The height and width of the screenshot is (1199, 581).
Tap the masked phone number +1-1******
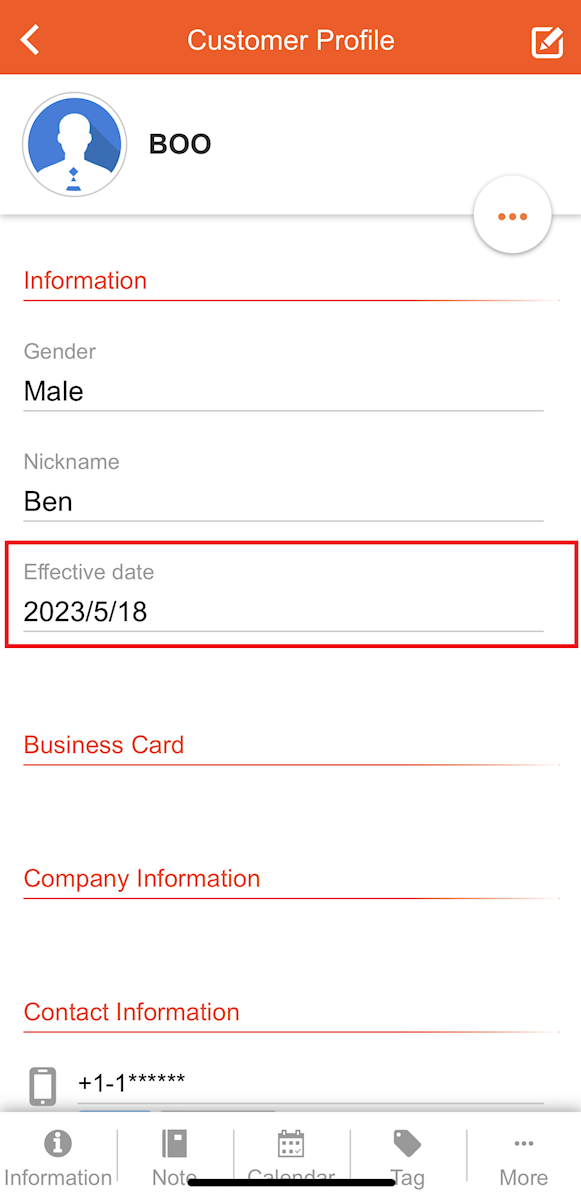point(131,1082)
